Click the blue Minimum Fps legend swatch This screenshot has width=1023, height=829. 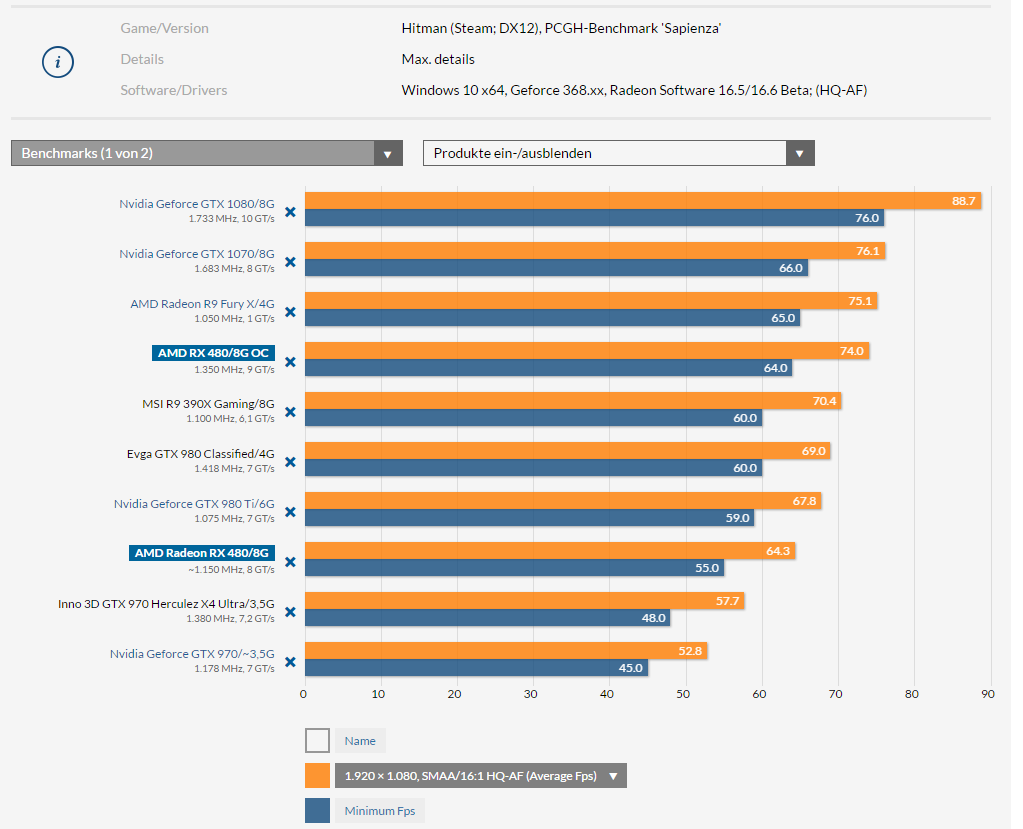(x=317, y=811)
